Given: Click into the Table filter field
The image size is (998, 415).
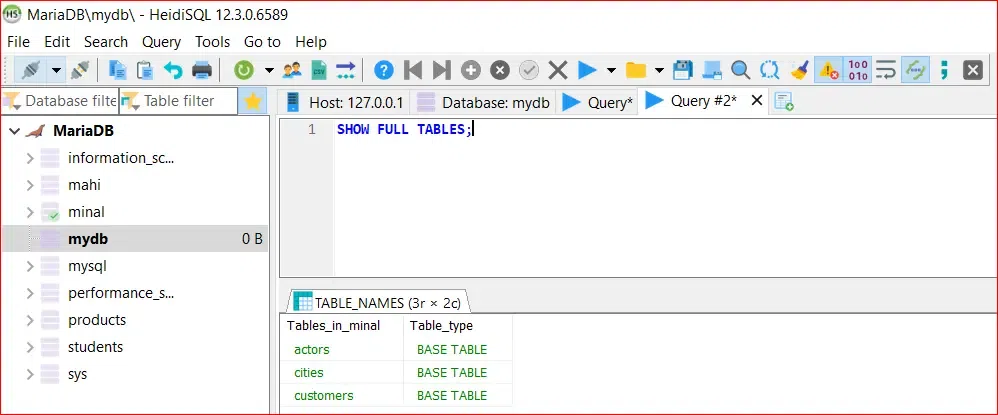Looking at the screenshot, I should click(179, 101).
